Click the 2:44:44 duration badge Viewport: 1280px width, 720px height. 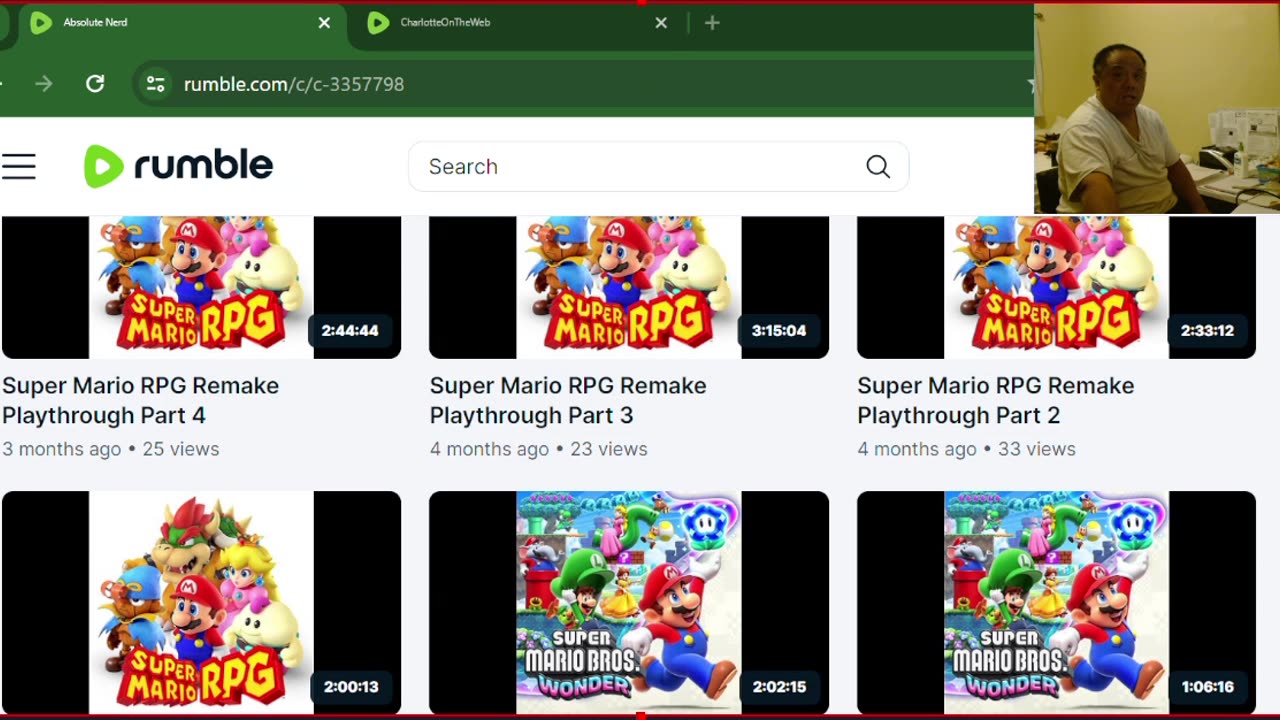point(350,330)
